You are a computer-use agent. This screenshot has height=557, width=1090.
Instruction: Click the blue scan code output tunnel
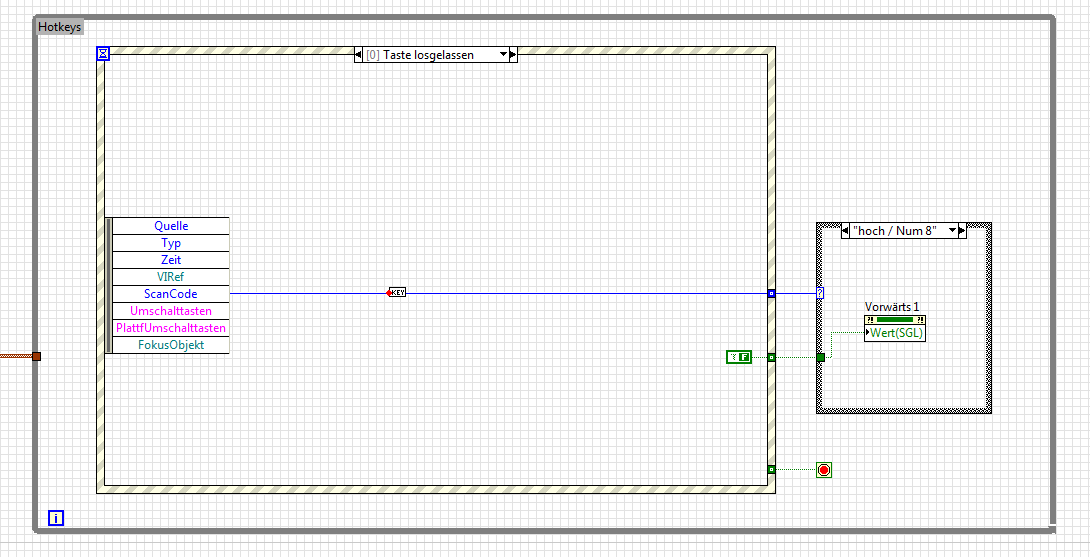point(771,293)
